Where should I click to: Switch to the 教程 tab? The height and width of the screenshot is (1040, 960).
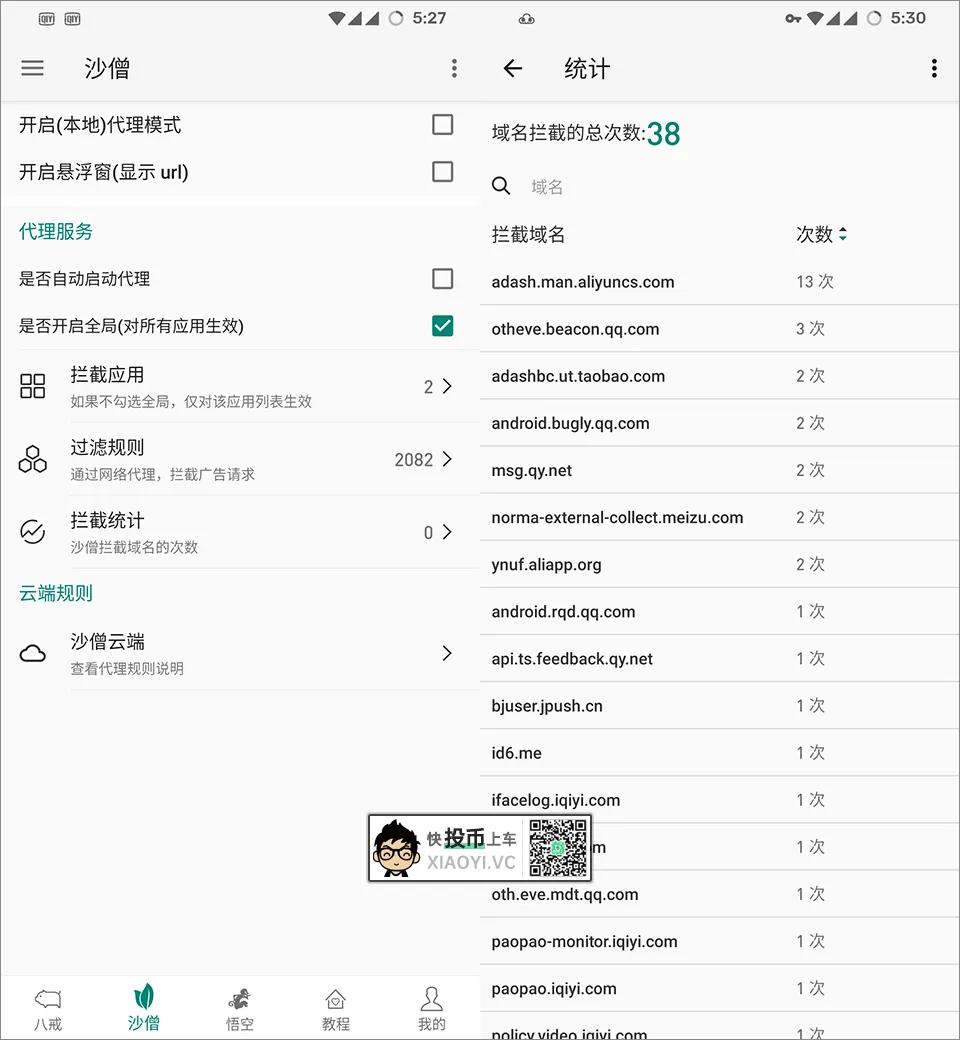click(x=336, y=1009)
